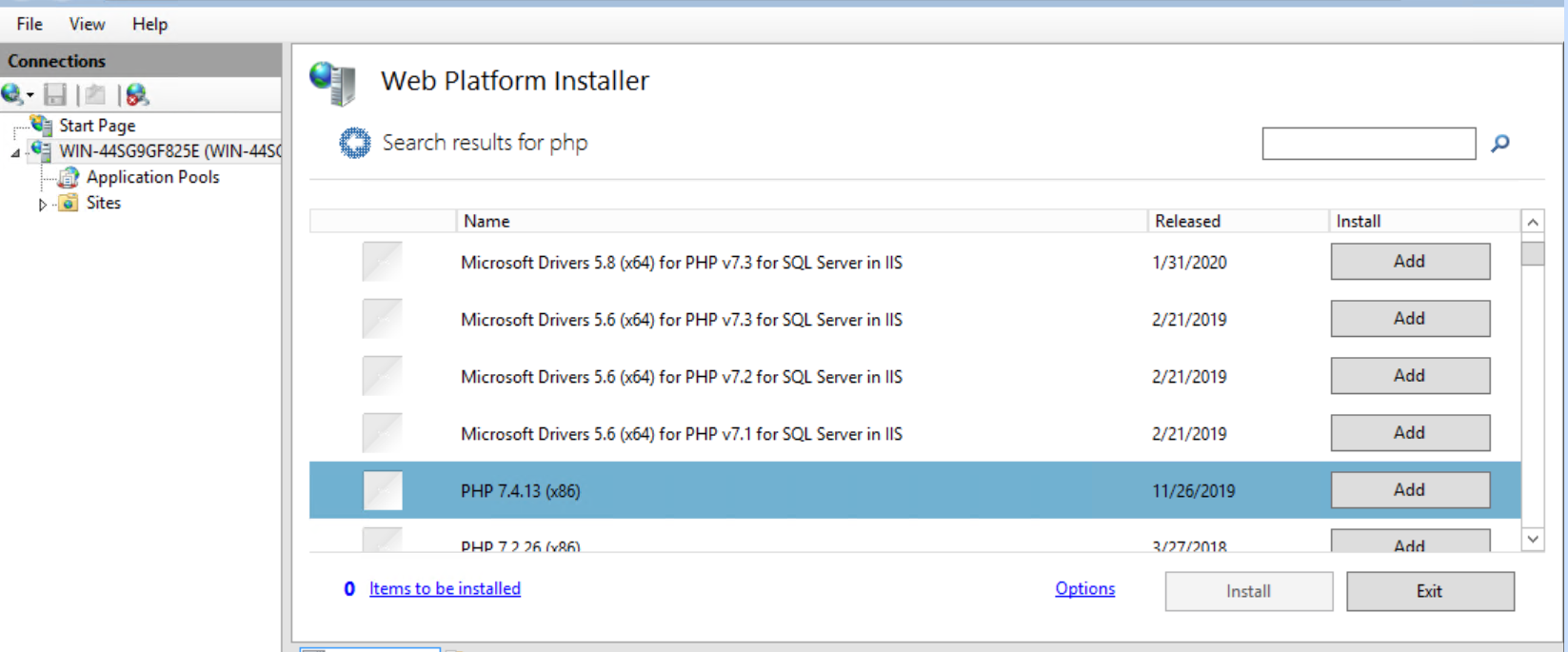Click product icon for Drivers 5.8 PHP v7.3
The height and width of the screenshot is (652, 1568).
[x=383, y=262]
